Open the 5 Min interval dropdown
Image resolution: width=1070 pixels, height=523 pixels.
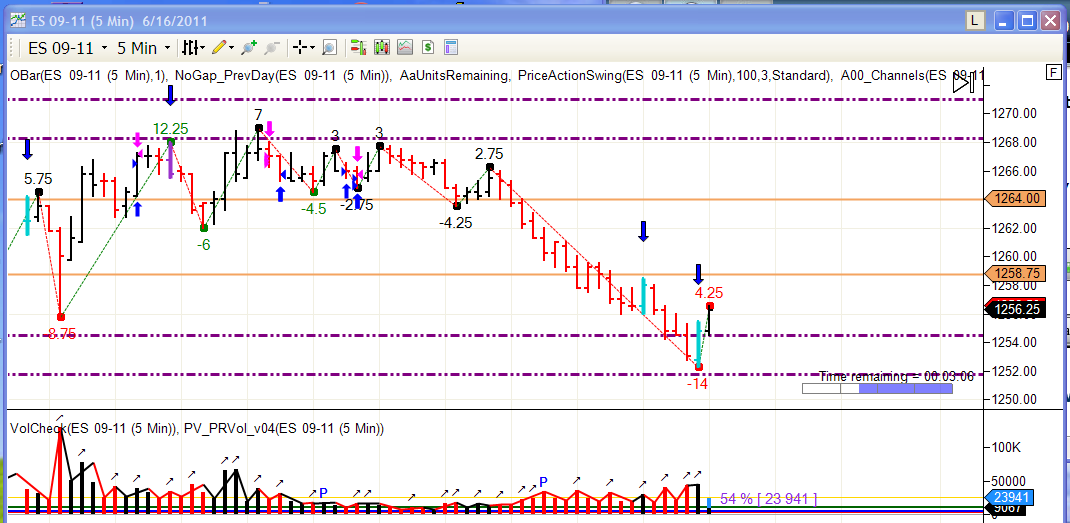(143, 48)
